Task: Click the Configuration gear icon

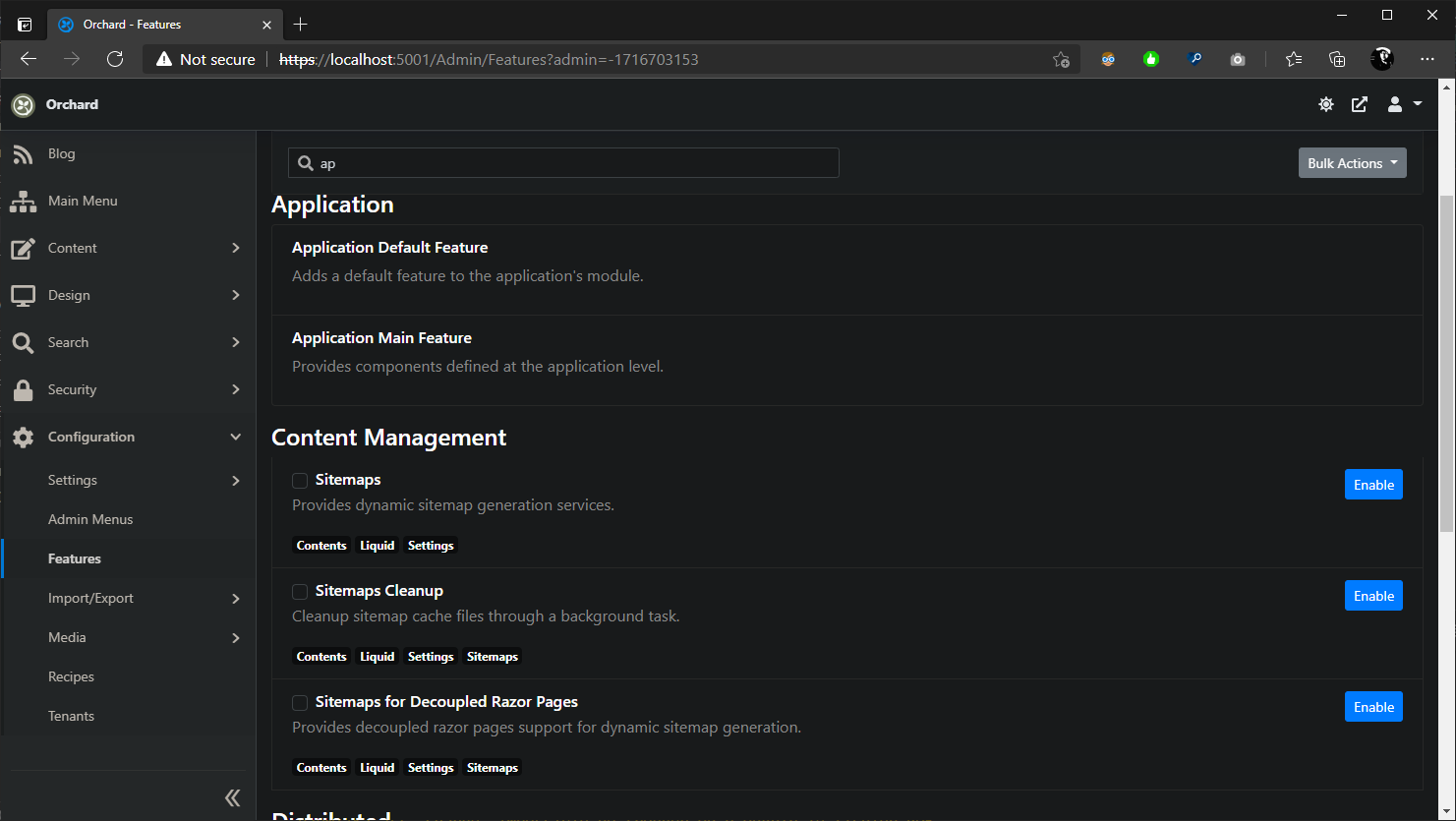Action: pos(22,437)
